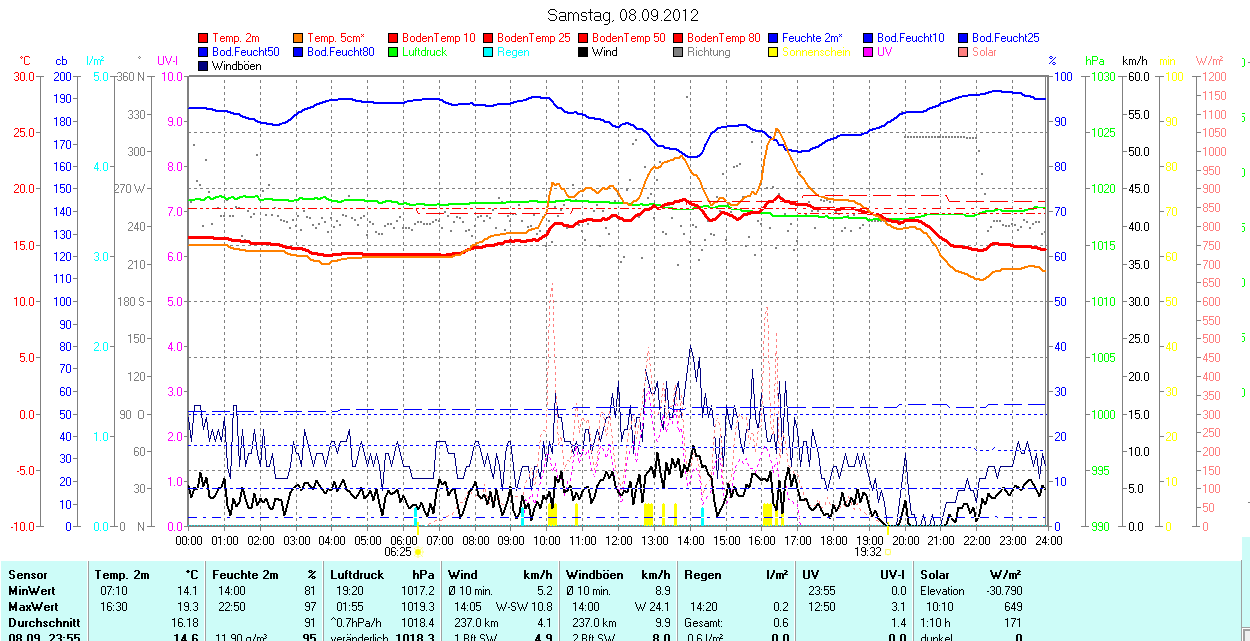This screenshot has height=641, width=1250.
Task: Click the yellow Sonnenschein legend square
Action: pos(773,52)
